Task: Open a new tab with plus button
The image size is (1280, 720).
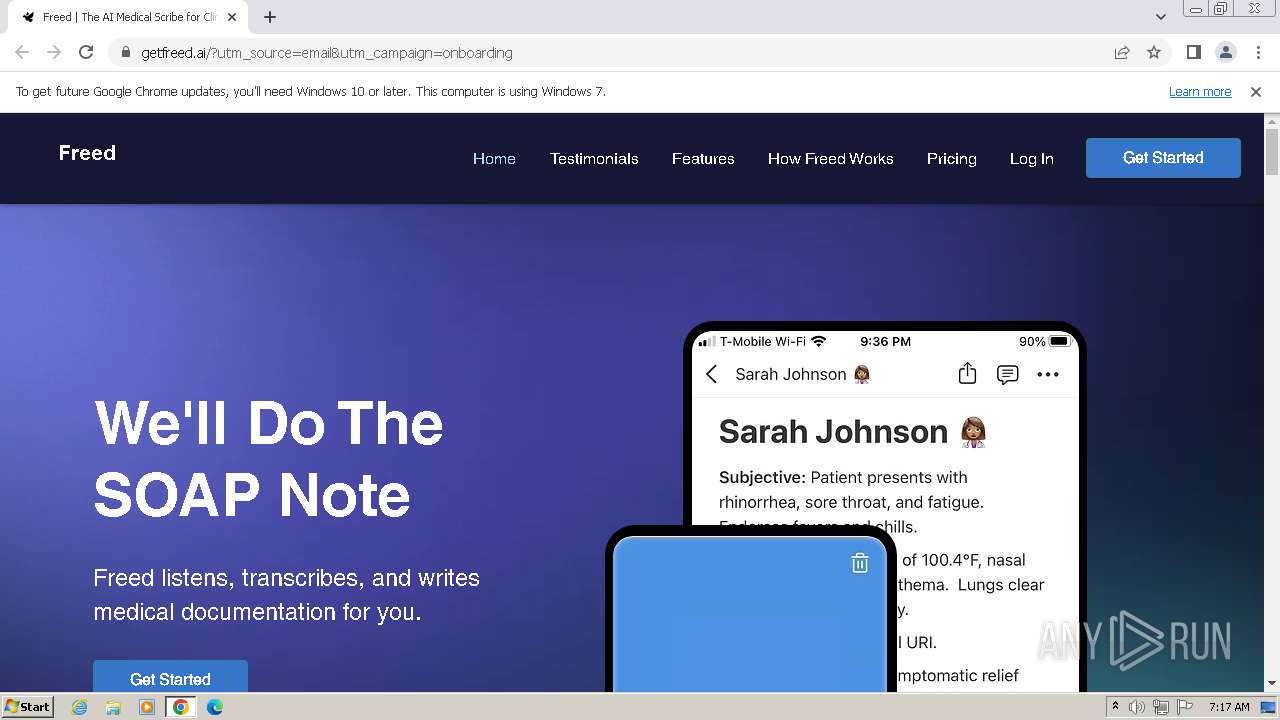Action: [270, 17]
